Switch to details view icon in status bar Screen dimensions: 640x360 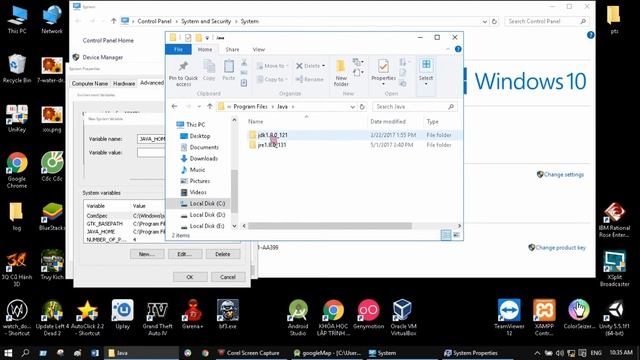click(x=446, y=235)
